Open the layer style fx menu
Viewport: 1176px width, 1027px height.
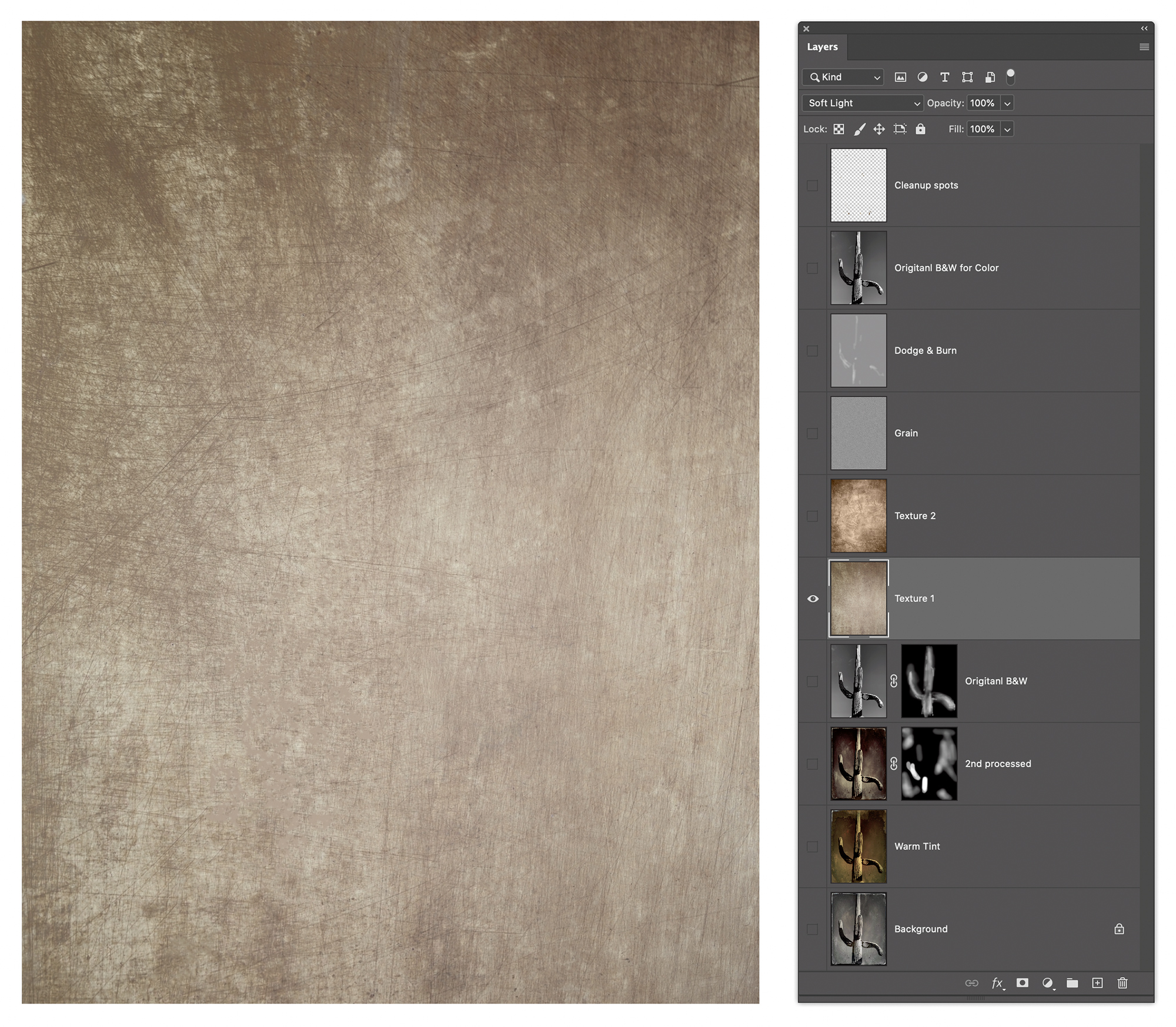point(997,983)
